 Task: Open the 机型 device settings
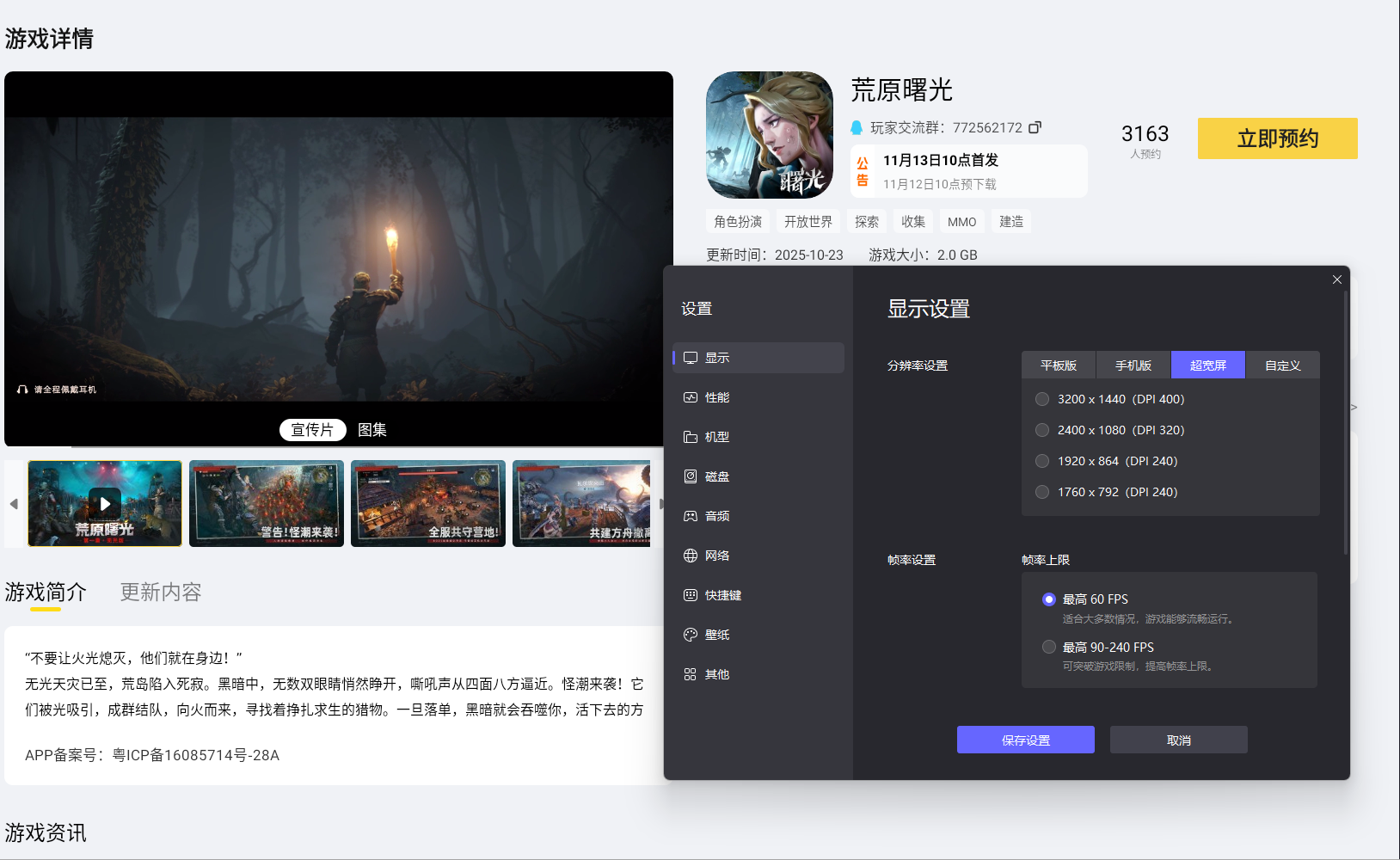(x=716, y=437)
